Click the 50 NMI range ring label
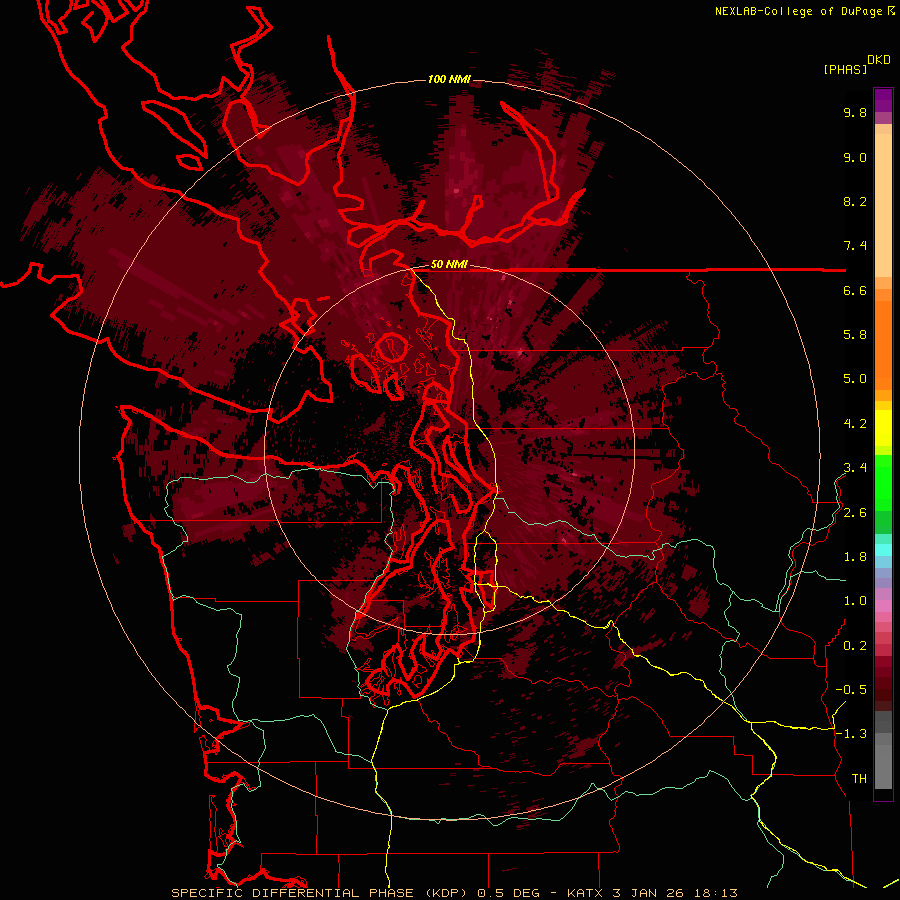The height and width of the screenshot is (900, 900). click(x=449, y=265)
